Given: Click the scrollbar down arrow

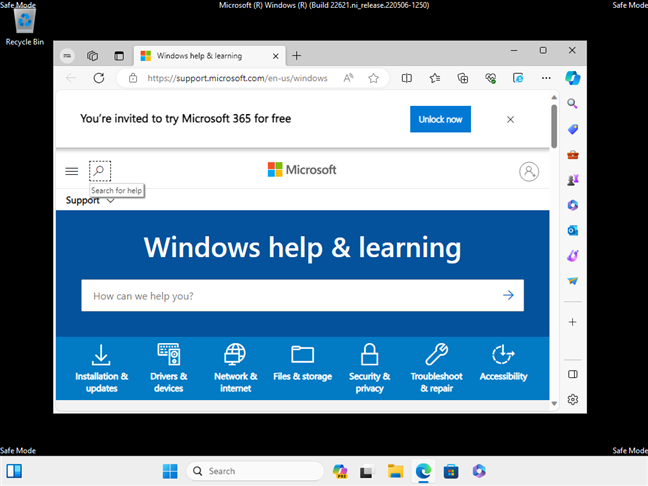Looking at the screenshot, I should 554,404.
